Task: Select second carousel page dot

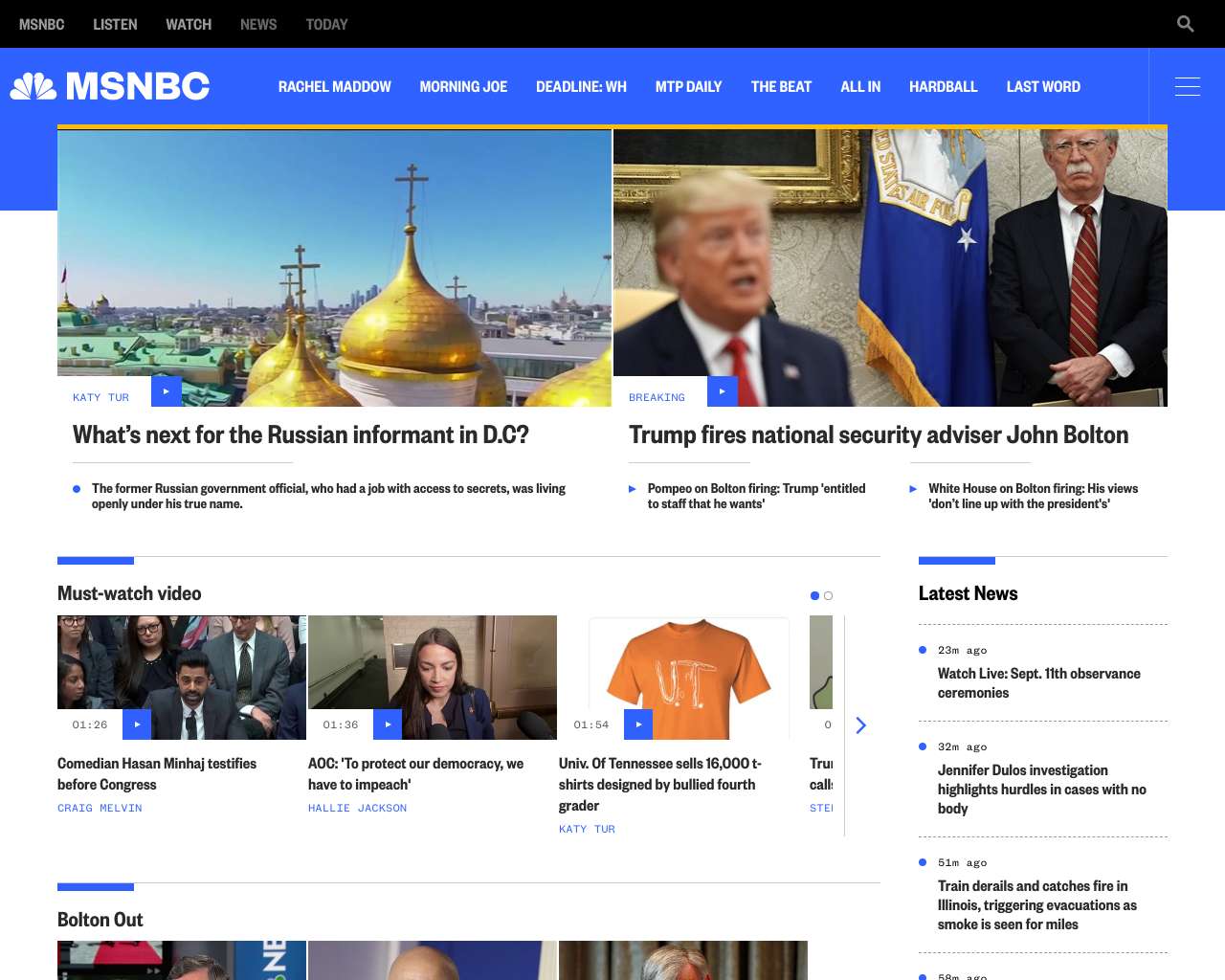Action: (828, 595)
